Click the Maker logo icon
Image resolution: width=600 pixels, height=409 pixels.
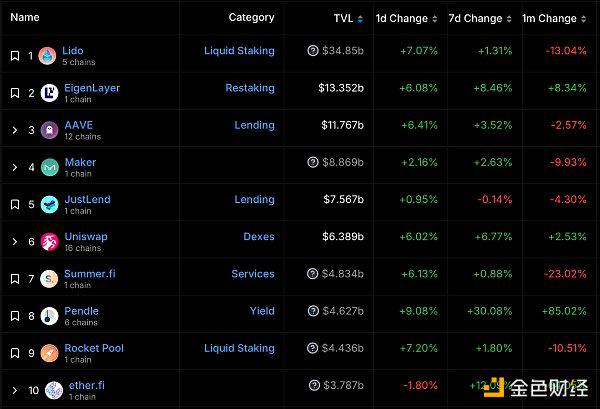click(x=50, y=167)
